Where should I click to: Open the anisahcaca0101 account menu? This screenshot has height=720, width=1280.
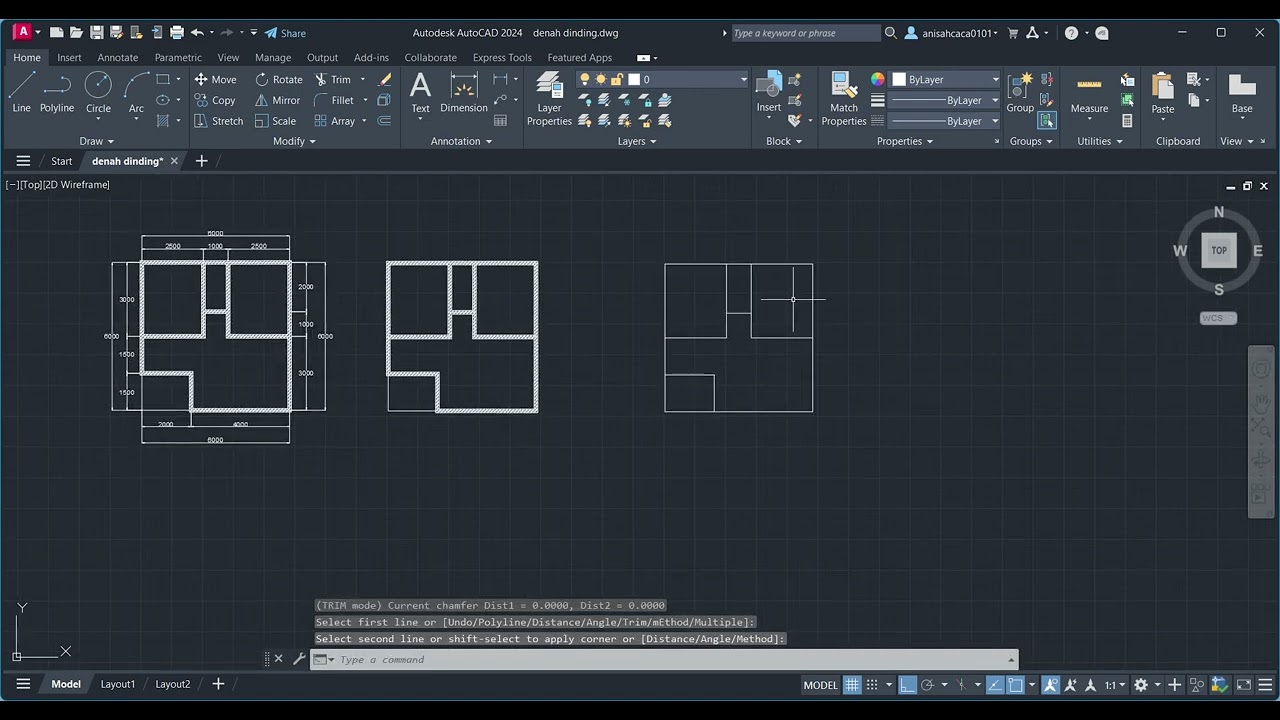951,33
